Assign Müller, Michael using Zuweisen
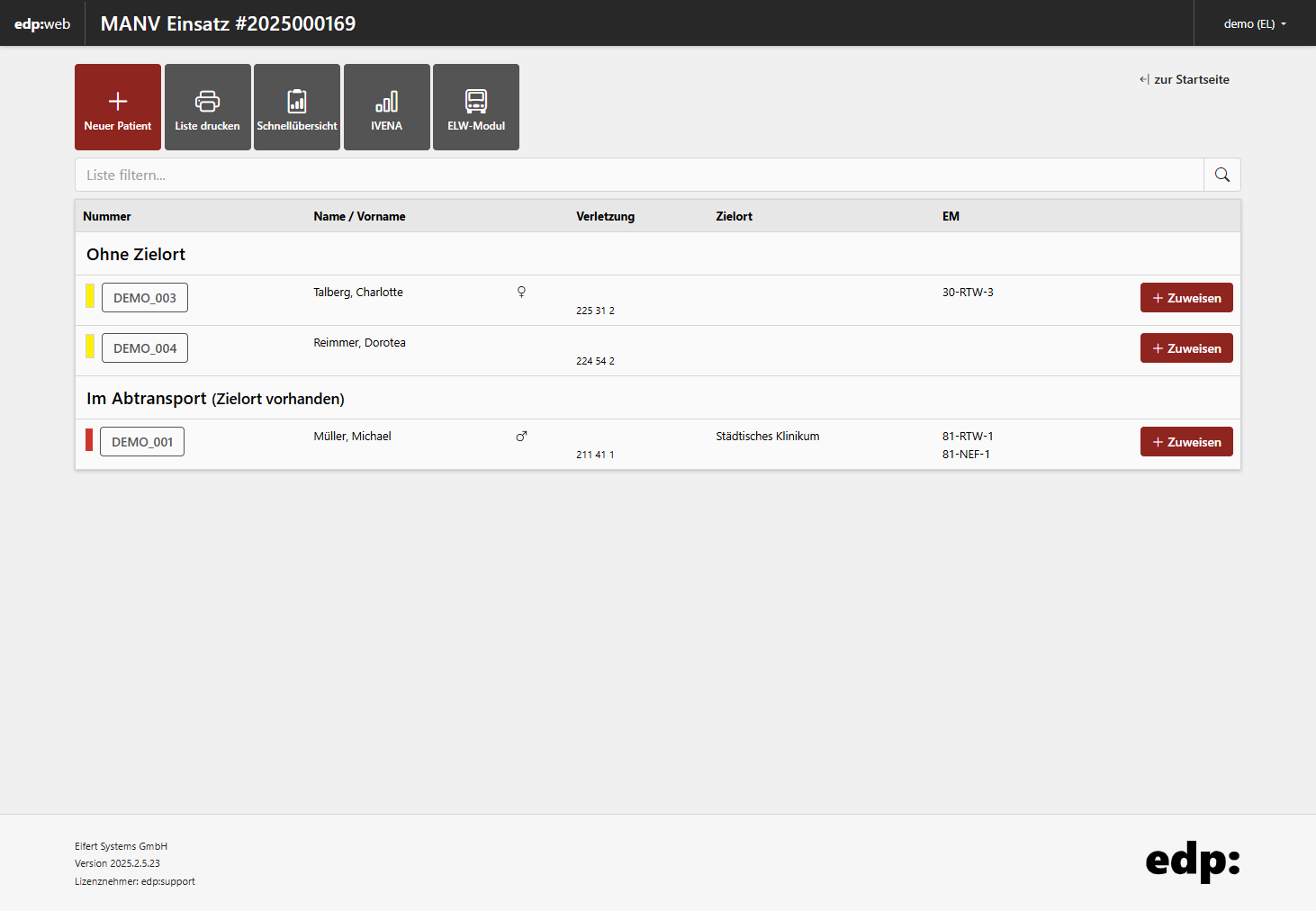 coord(1185,442)
